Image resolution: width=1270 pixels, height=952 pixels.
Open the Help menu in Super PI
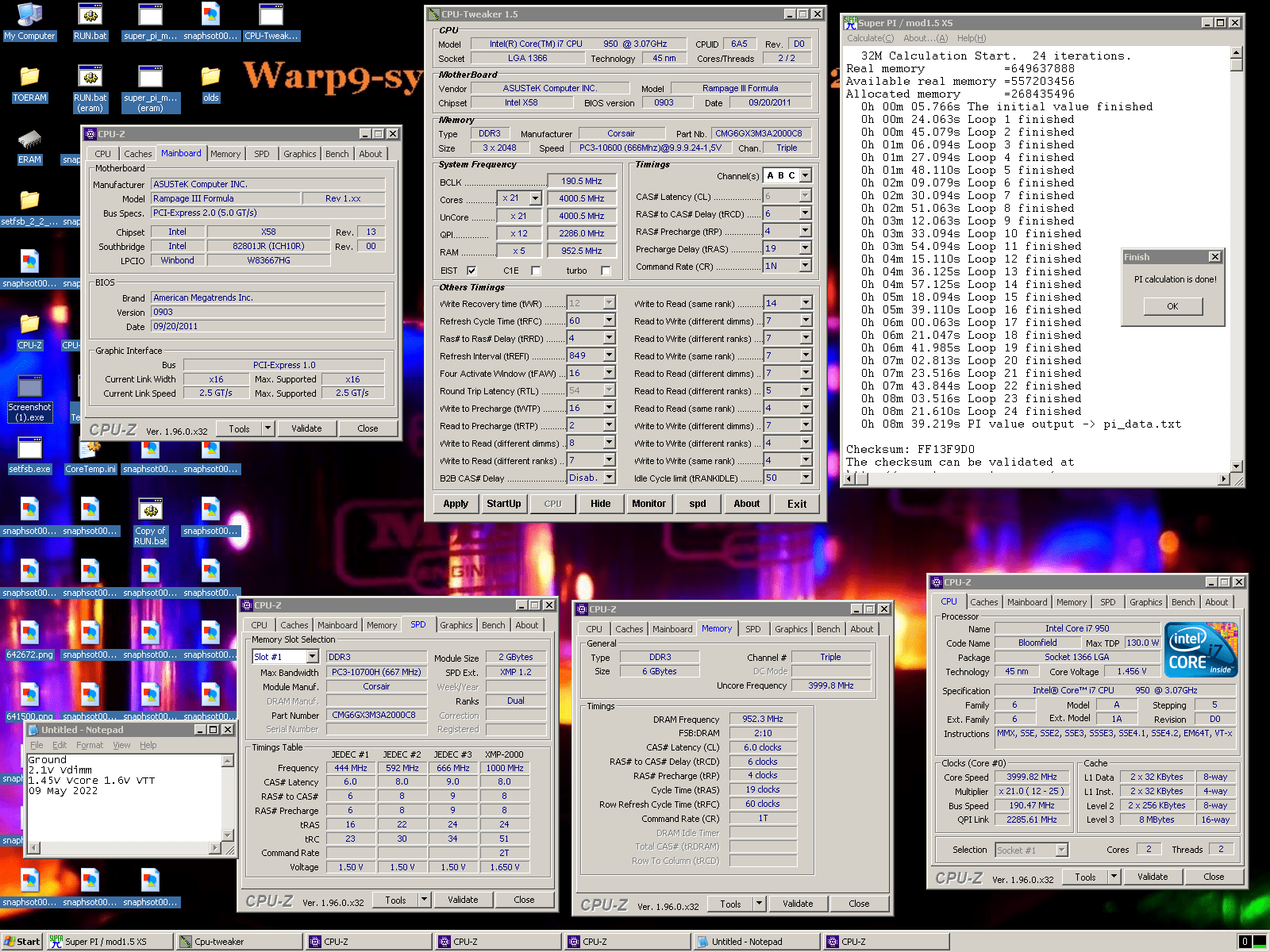pyautogui.click(x=972, y=38)
